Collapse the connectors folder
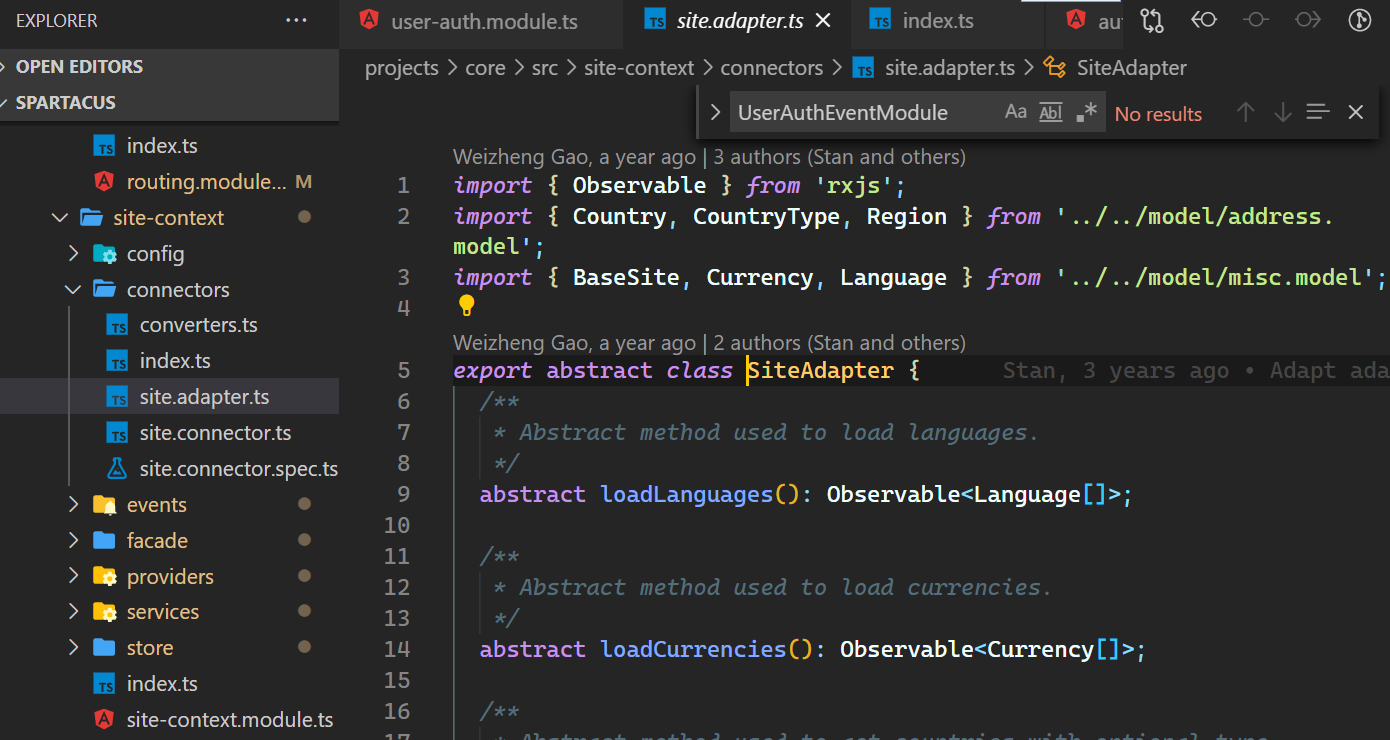Image resolution: width=1390 pixels, height=740 pixels. click(73, 290)
